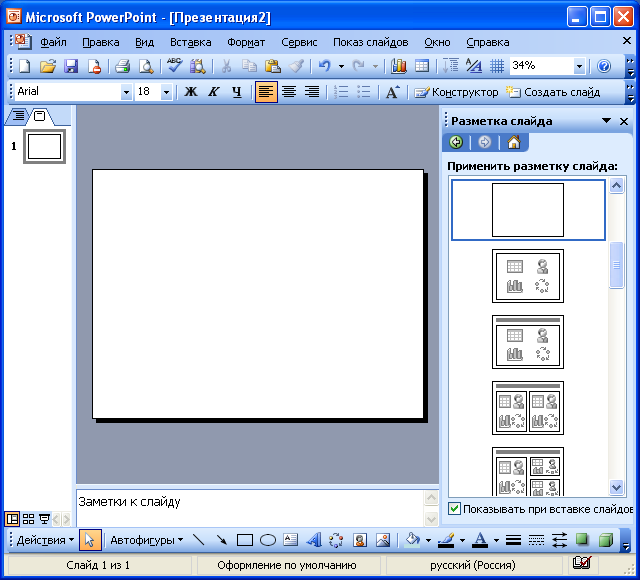Cut the selection with scissors icon
The image size is (640, 580).
(x=226, y=66)
